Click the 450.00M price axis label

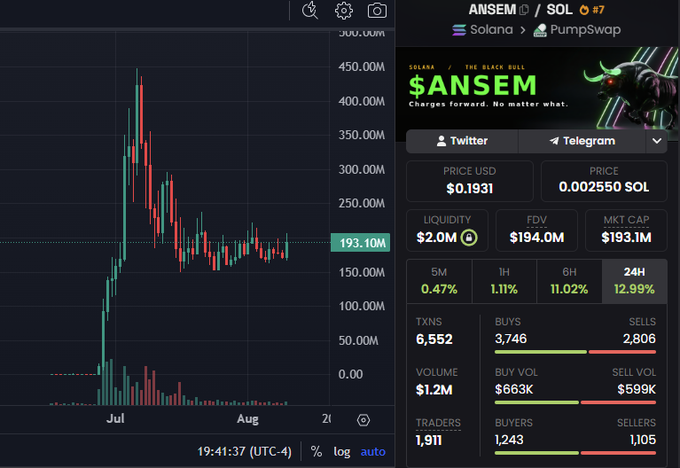click(x=362, y=67)
